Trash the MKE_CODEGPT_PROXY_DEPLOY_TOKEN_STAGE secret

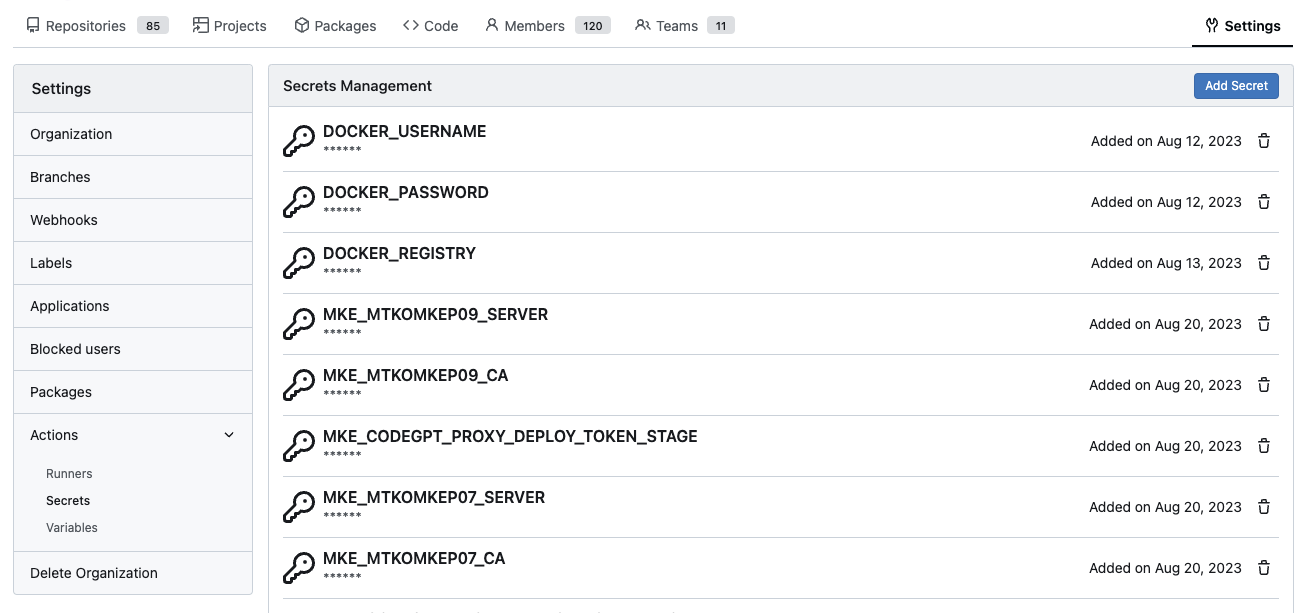coord(1264,446)
